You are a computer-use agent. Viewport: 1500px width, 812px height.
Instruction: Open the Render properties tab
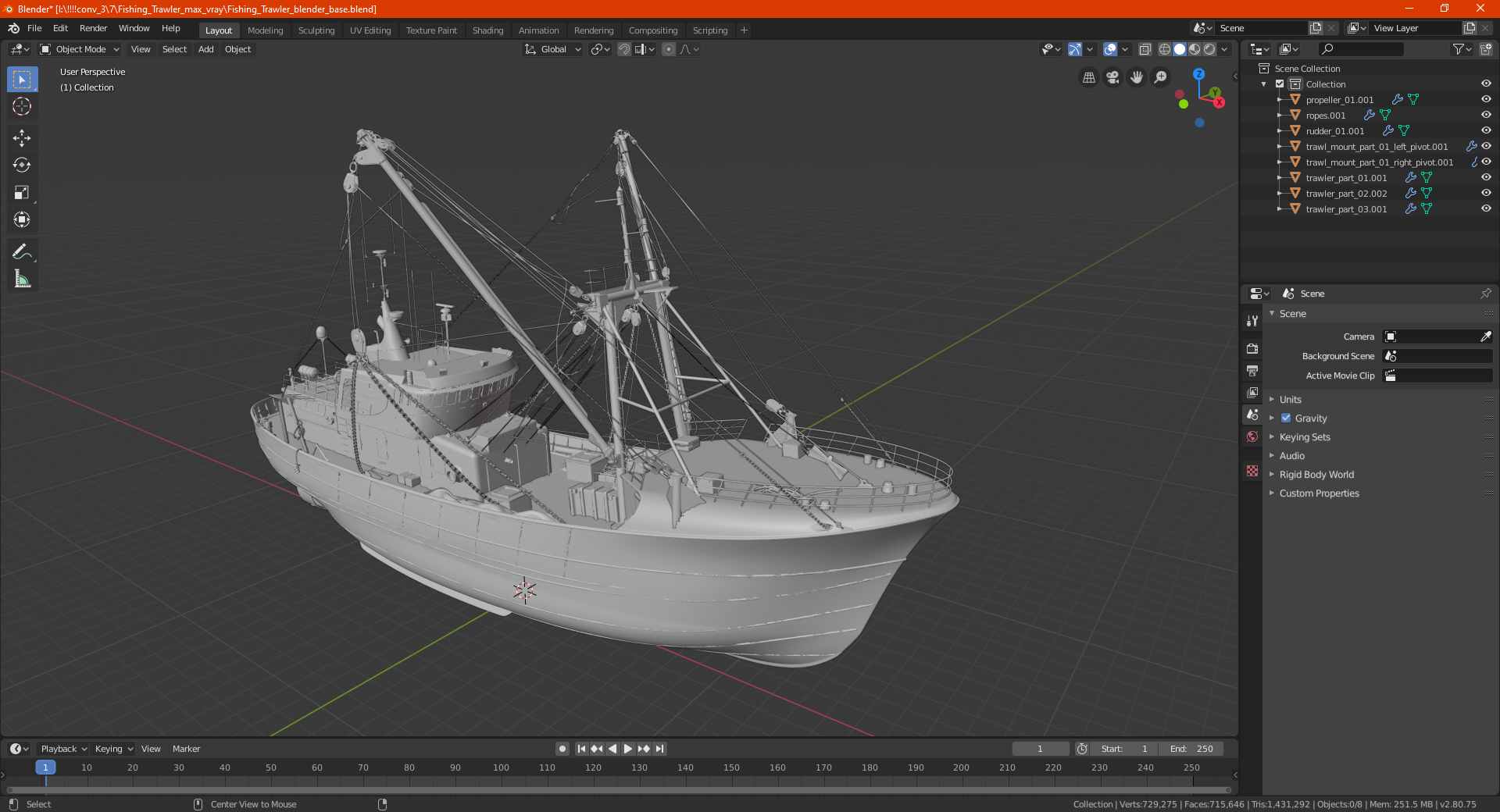click(x=1252, y=348)
